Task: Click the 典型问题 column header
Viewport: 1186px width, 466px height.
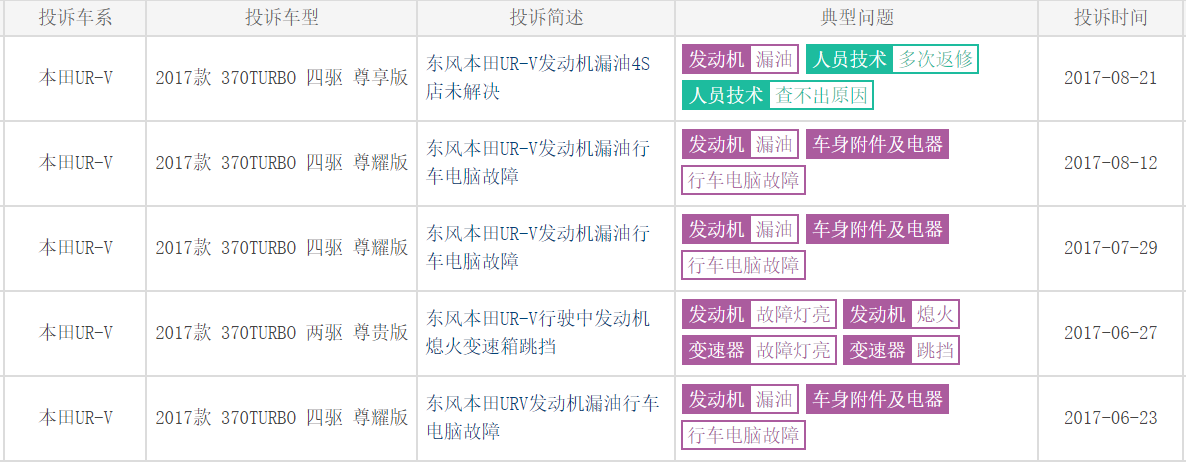Action: (x=856, y=18)
